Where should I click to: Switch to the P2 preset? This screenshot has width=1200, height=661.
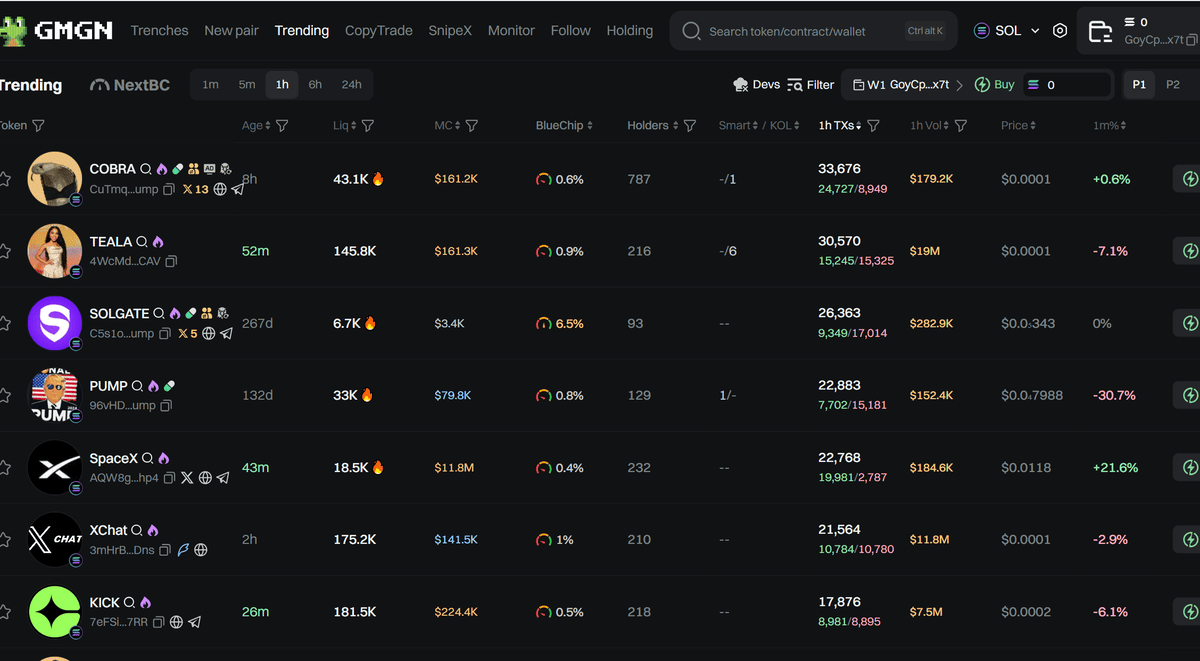(1173, 85)
